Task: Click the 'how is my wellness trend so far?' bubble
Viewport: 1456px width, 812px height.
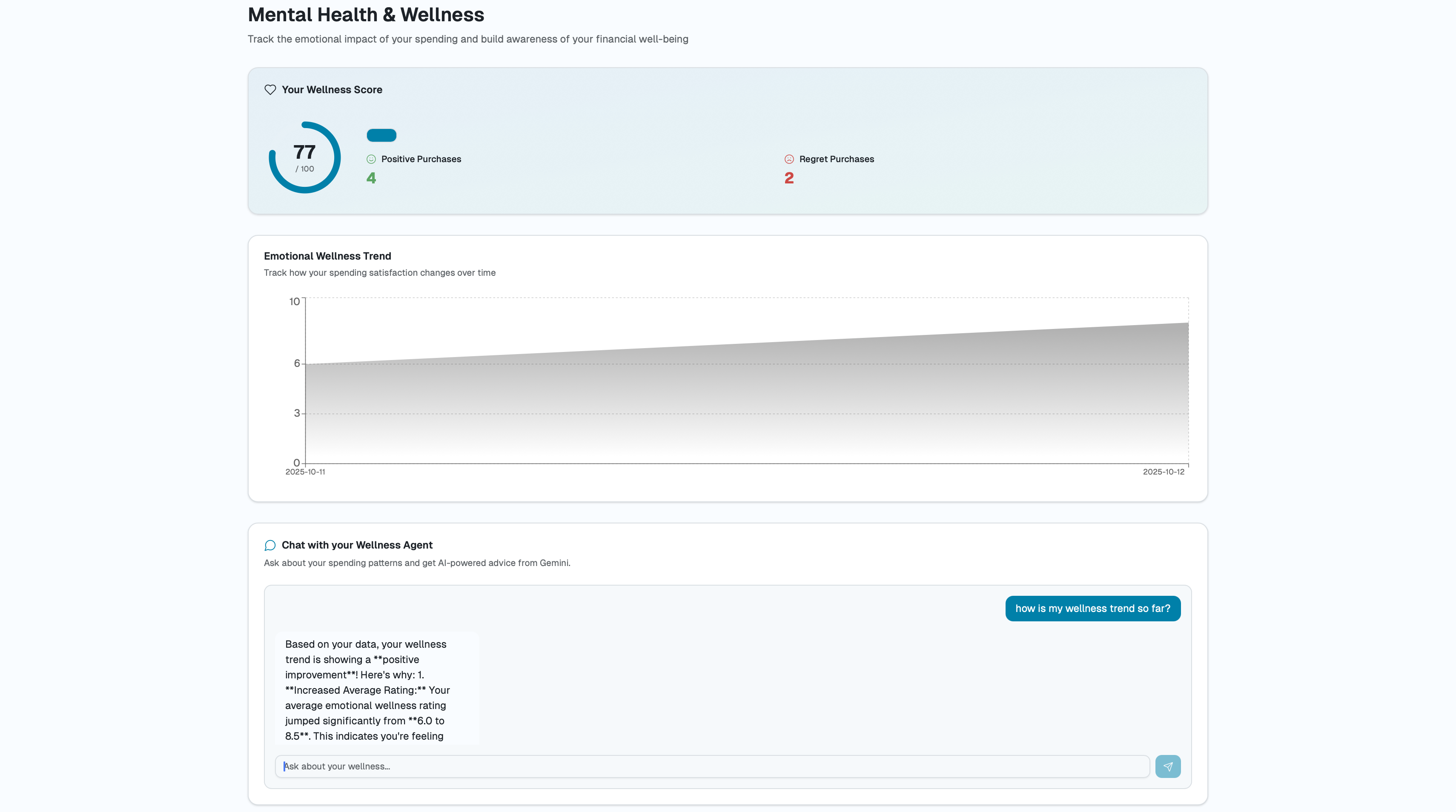Action: point(1092,609)
